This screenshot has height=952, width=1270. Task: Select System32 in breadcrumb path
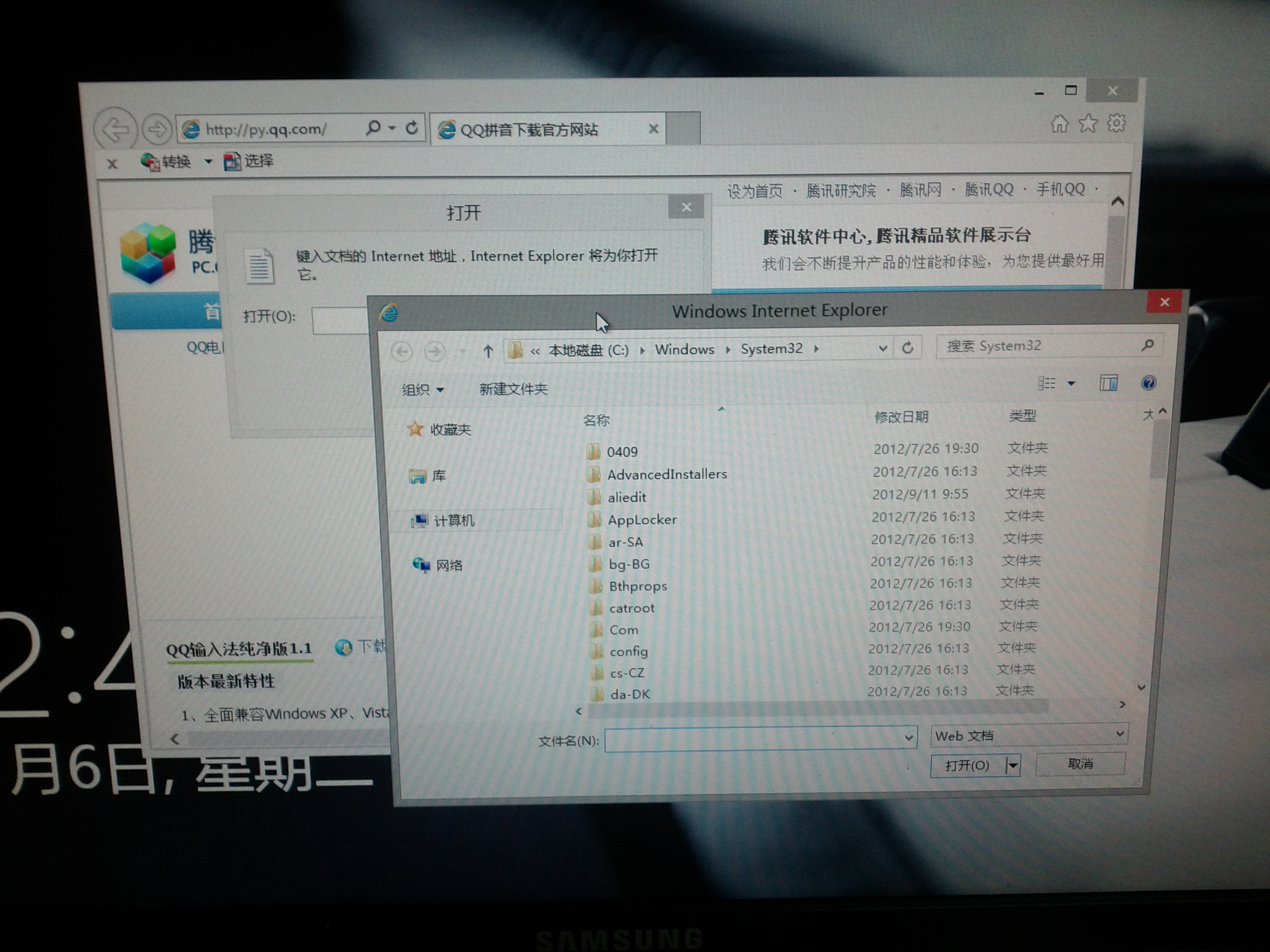pos(771,349)
